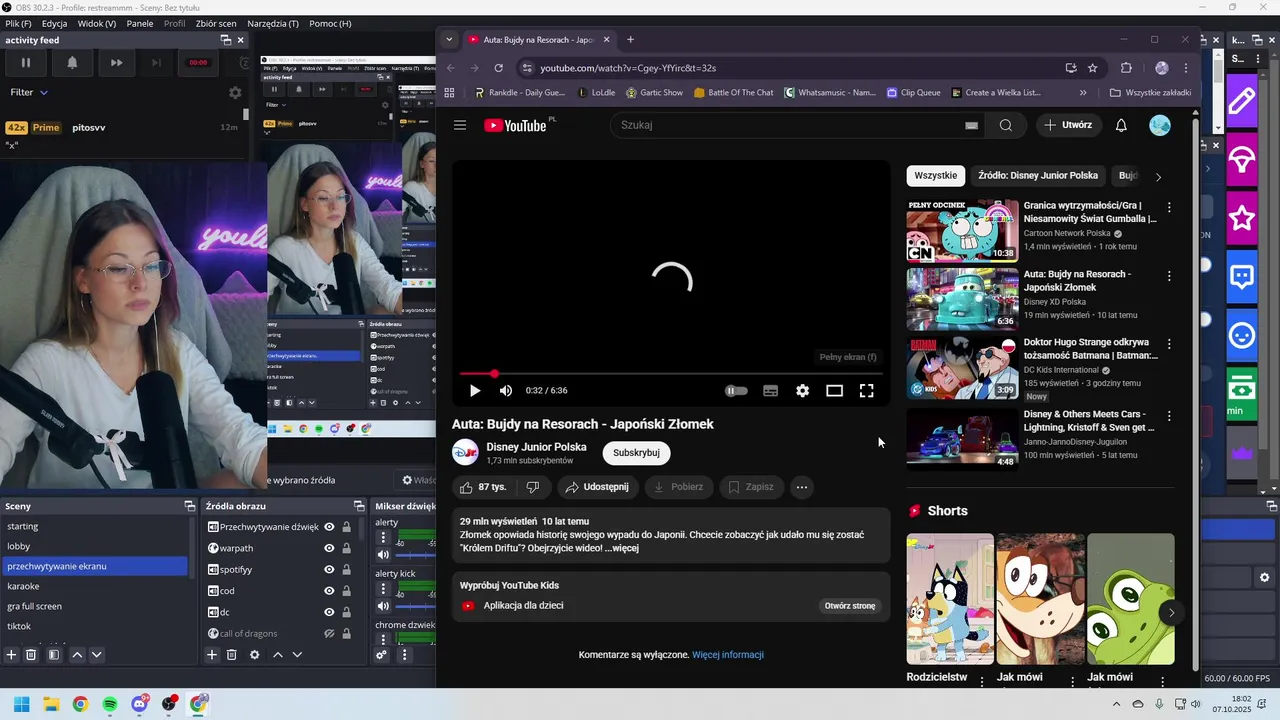
Task: Add a new scene with plus icon
Action: coord(12,655)
